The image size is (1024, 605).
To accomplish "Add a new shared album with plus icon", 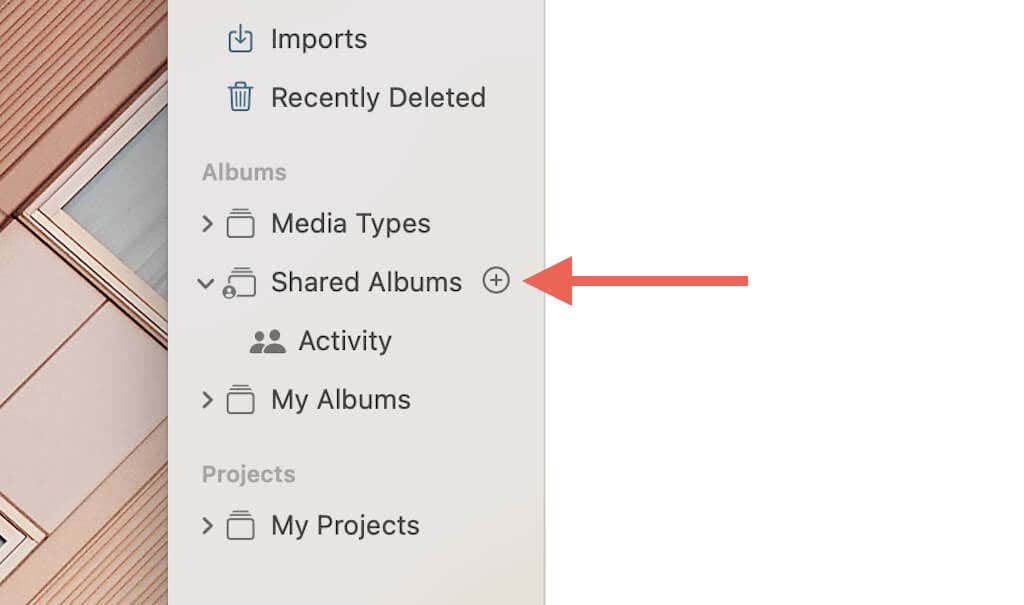I will point(496,280).
